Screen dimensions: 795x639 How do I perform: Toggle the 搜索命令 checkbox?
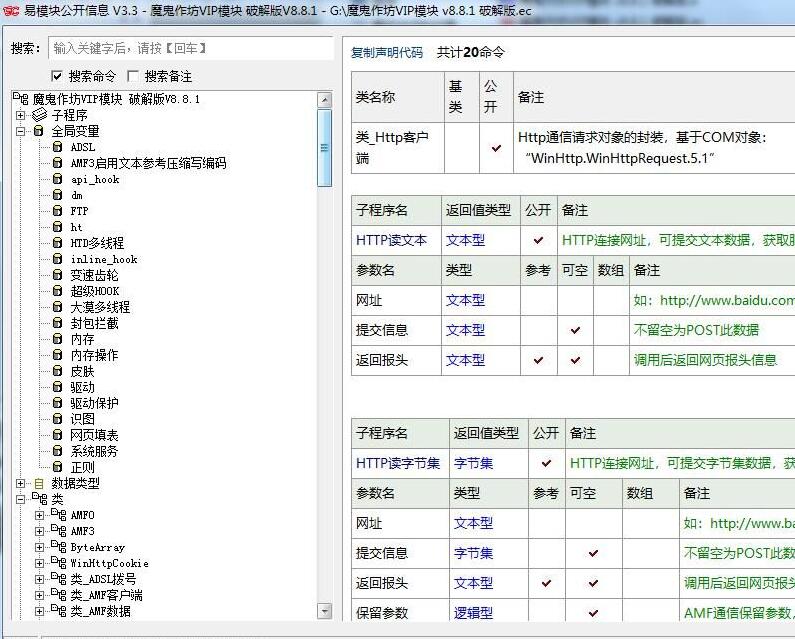point(57,76)
